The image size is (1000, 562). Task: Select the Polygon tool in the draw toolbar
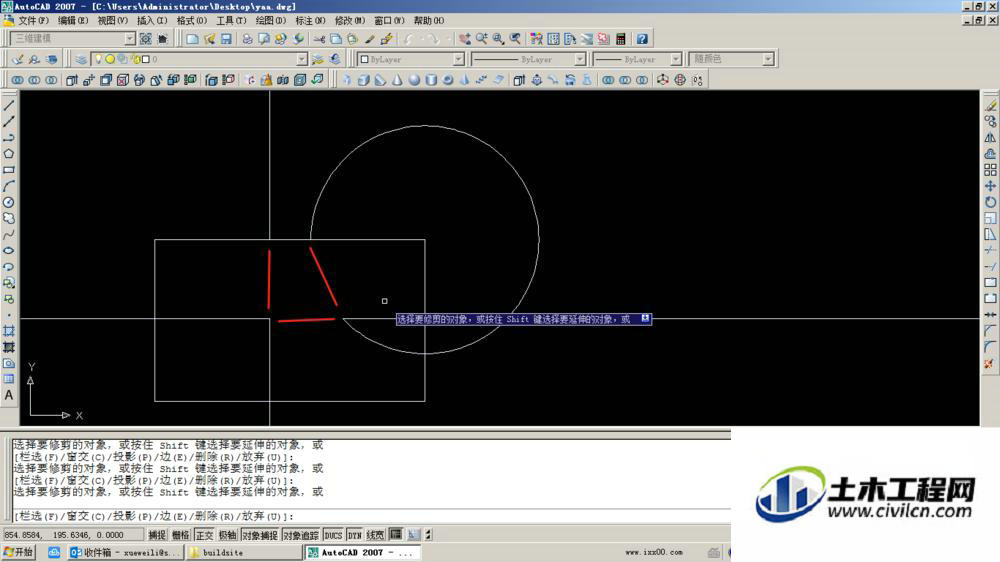pos(9,154)
